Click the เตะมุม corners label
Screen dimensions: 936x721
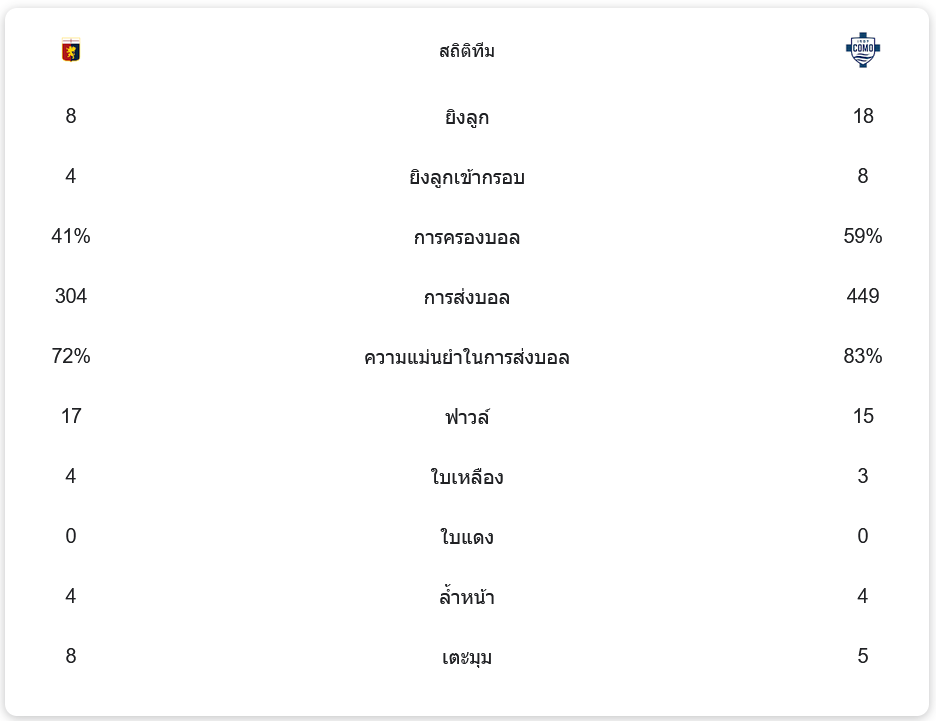tap(467, 657)
